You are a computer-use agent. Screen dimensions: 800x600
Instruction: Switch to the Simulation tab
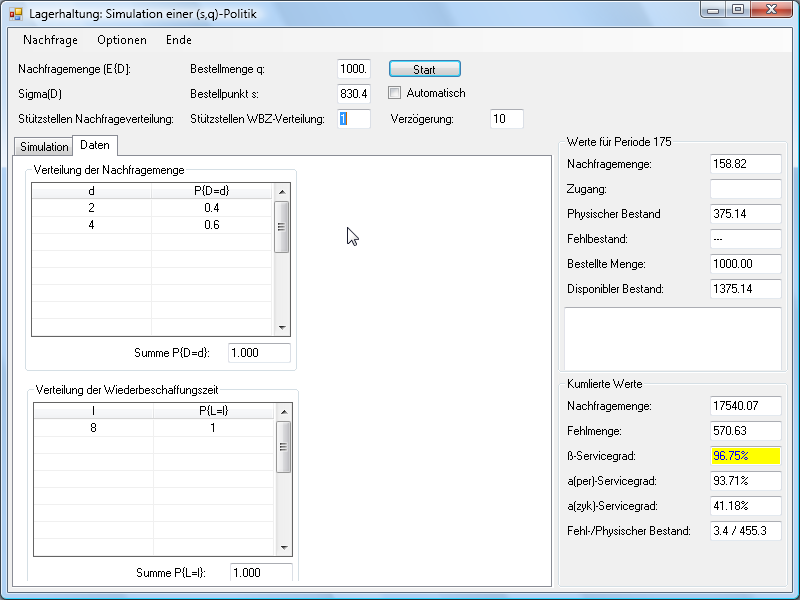pos(44,147)
